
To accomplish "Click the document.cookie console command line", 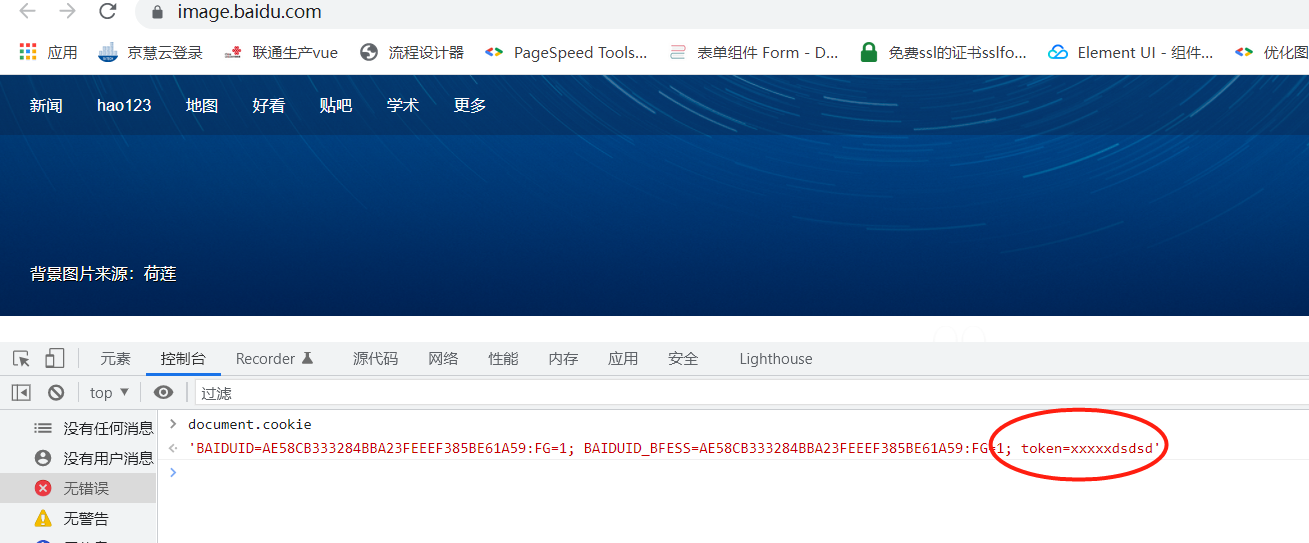I will click(250, 425).
